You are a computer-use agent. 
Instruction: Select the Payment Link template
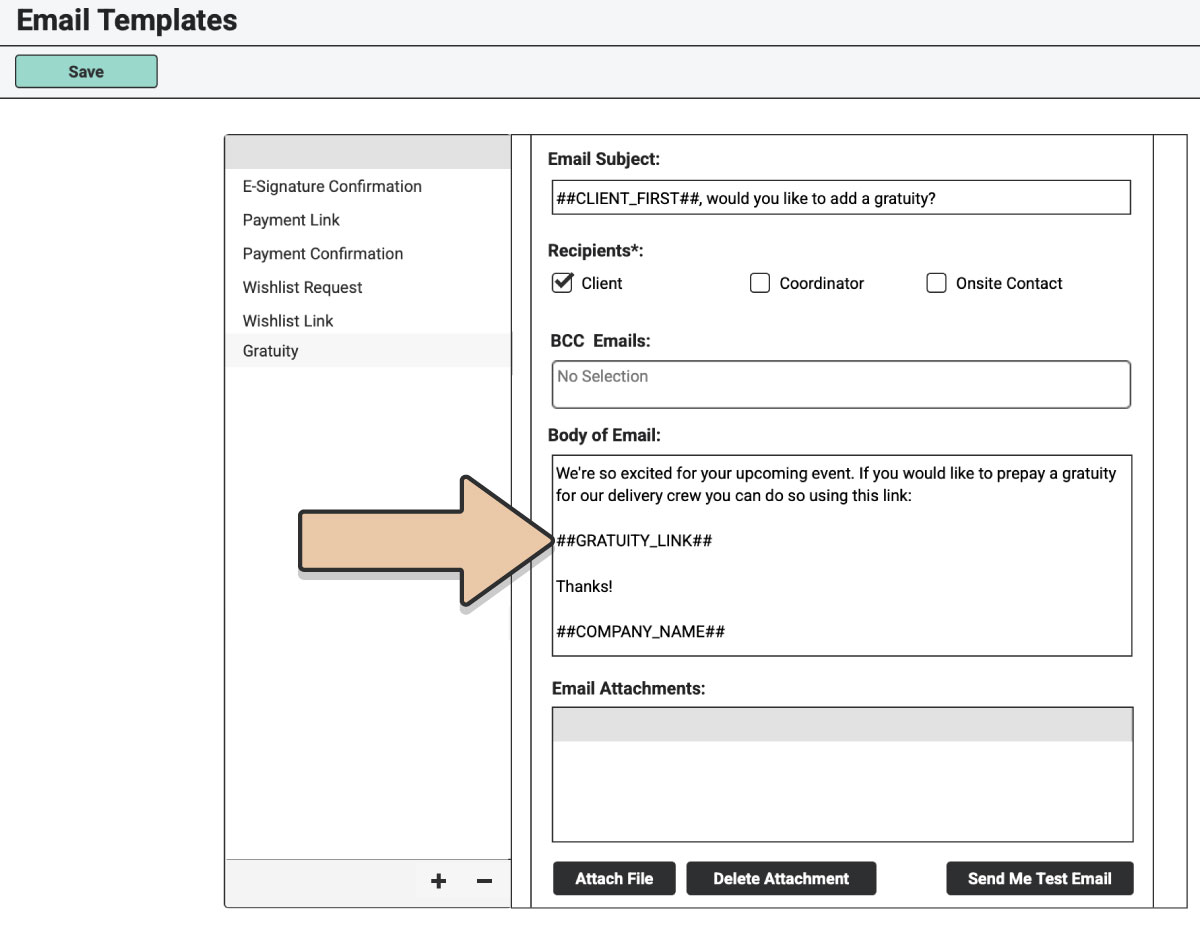(291, 220)
